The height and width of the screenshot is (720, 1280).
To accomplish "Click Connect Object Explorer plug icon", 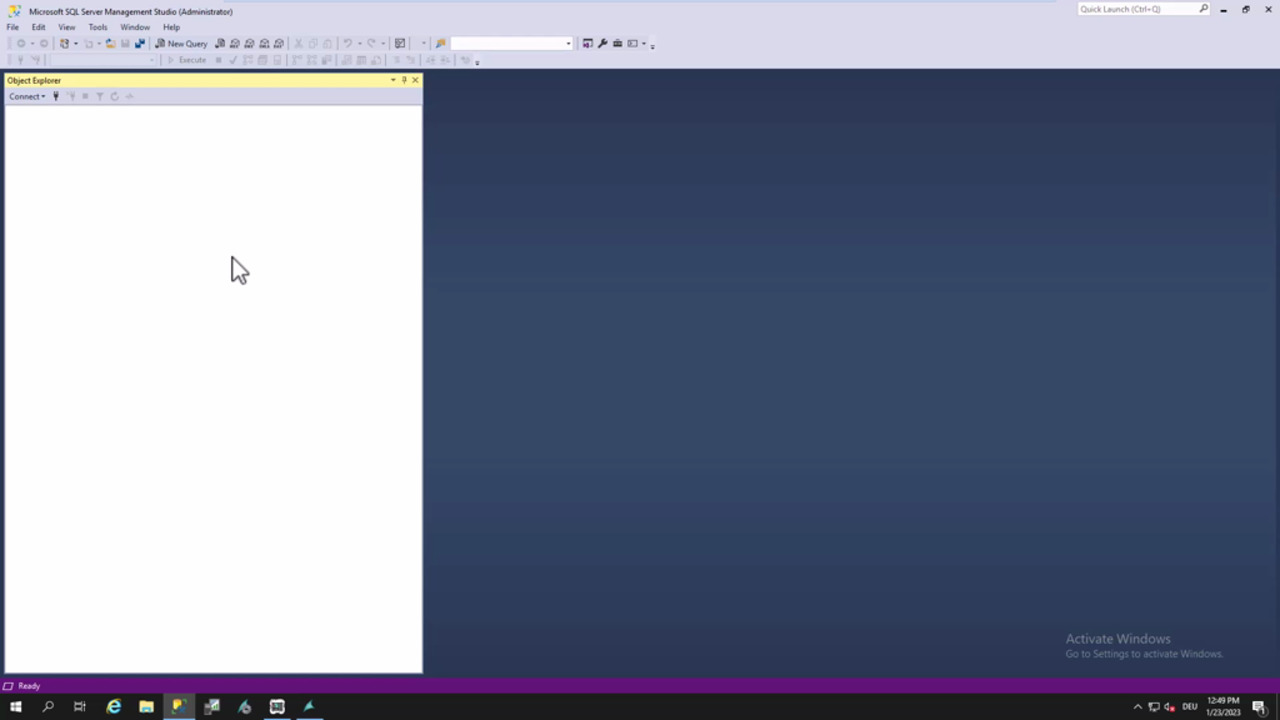I will coord(56,97).
